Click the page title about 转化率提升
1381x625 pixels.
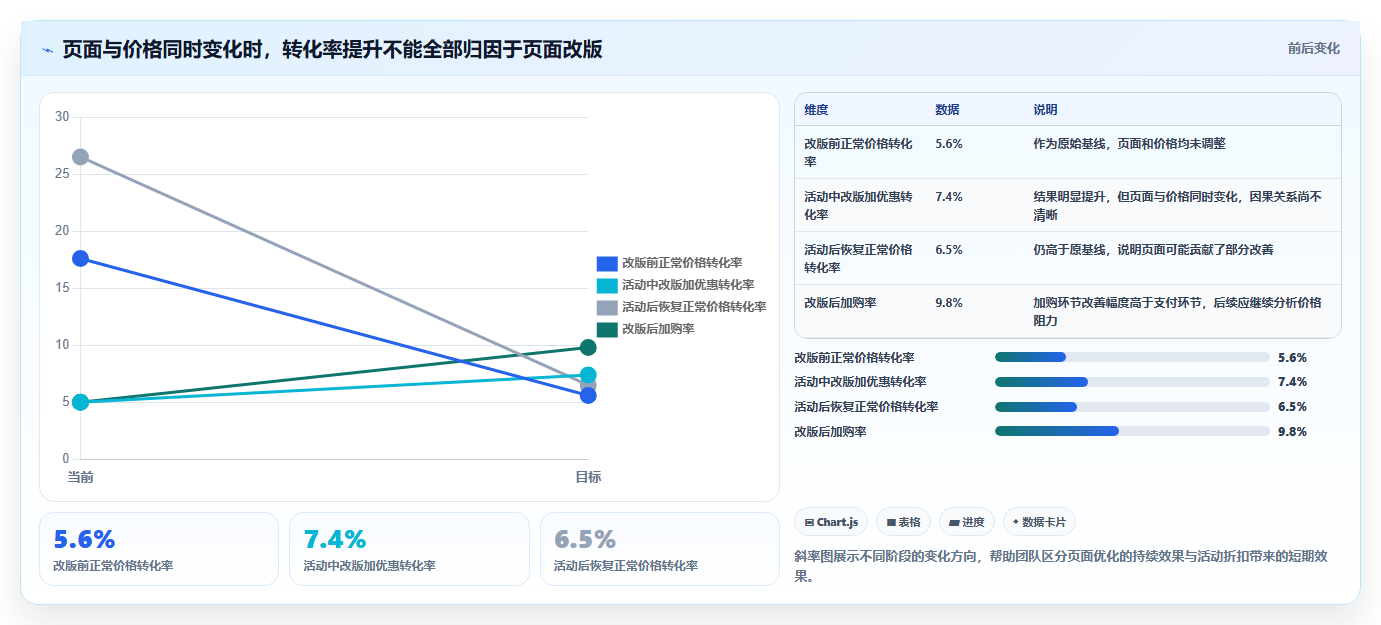(333, 49)
